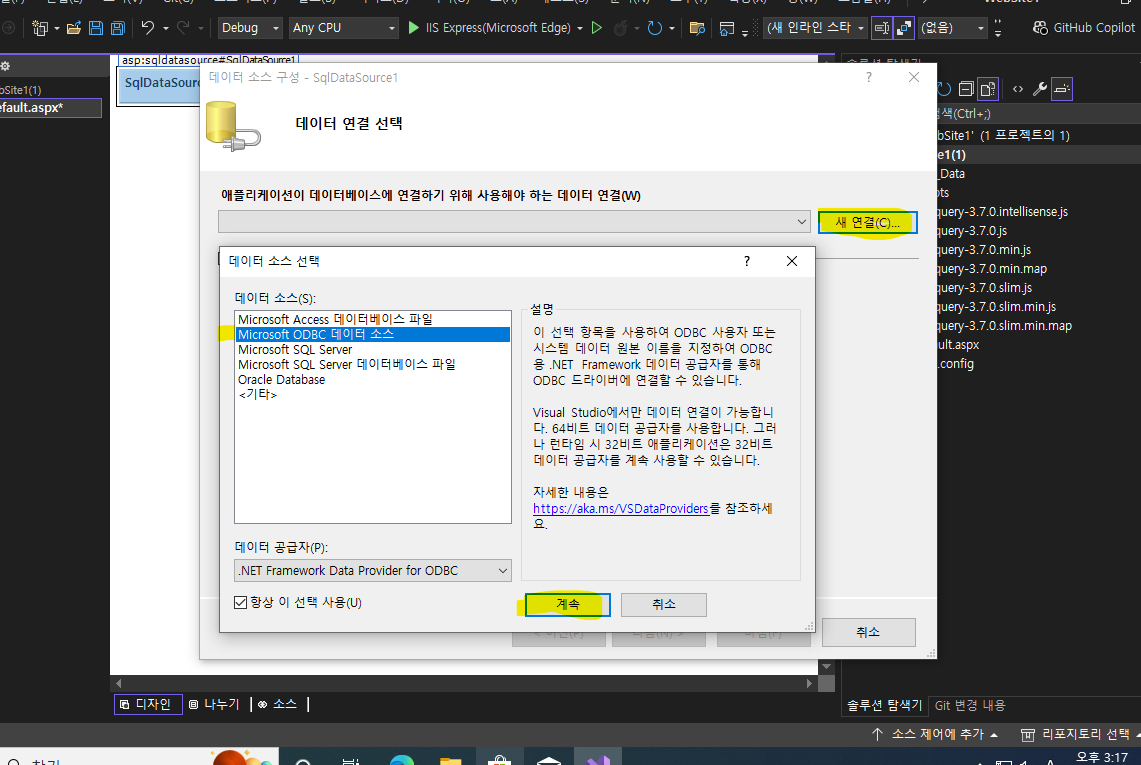Image resolution: width=1141 pixels, height=765 pixels.
Task: Toggle the tag navigator icon beside the inline style dropdown
Action: tap(881, 28)
